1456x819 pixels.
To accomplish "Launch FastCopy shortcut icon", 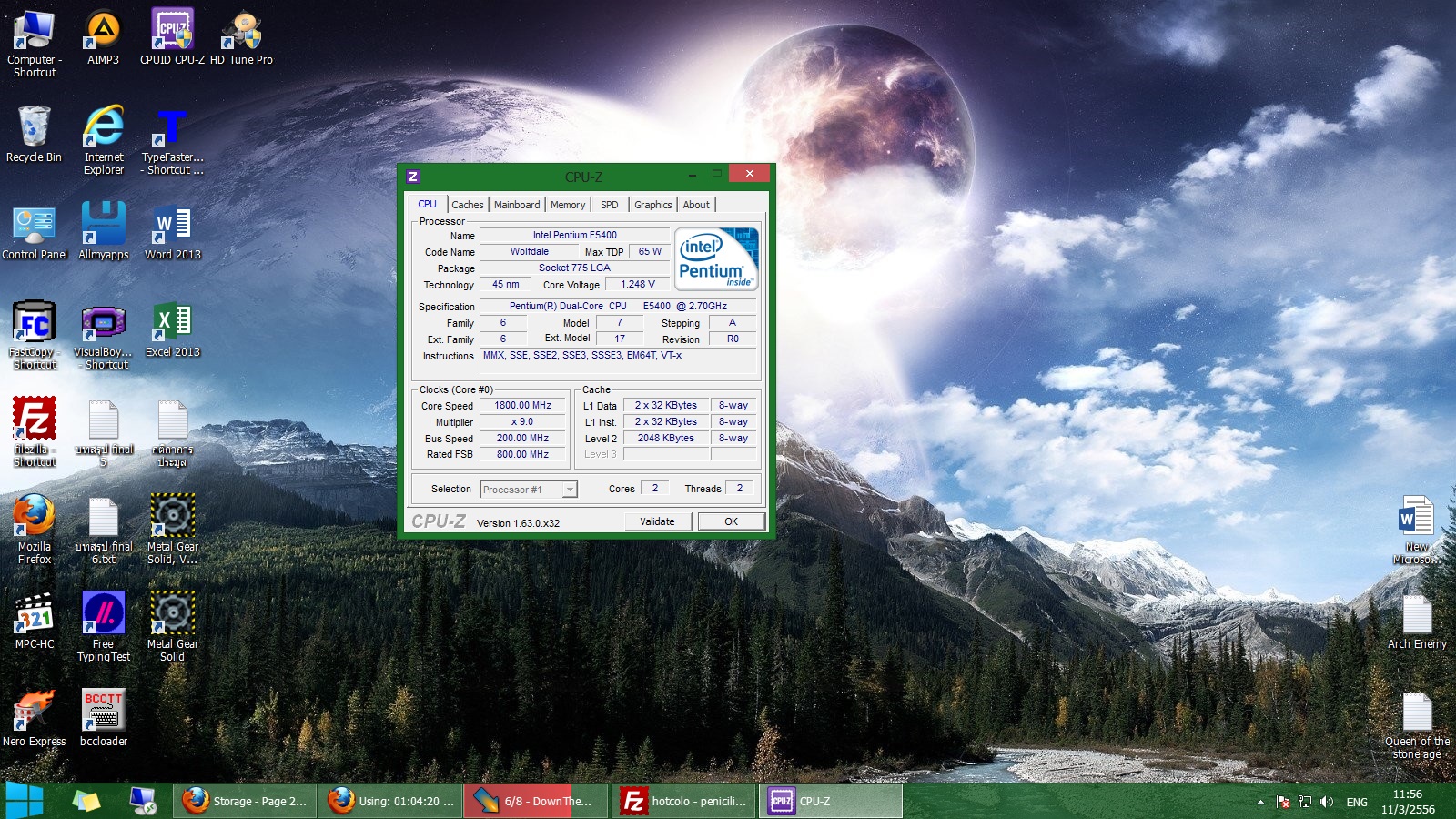I will click(35, 335).
